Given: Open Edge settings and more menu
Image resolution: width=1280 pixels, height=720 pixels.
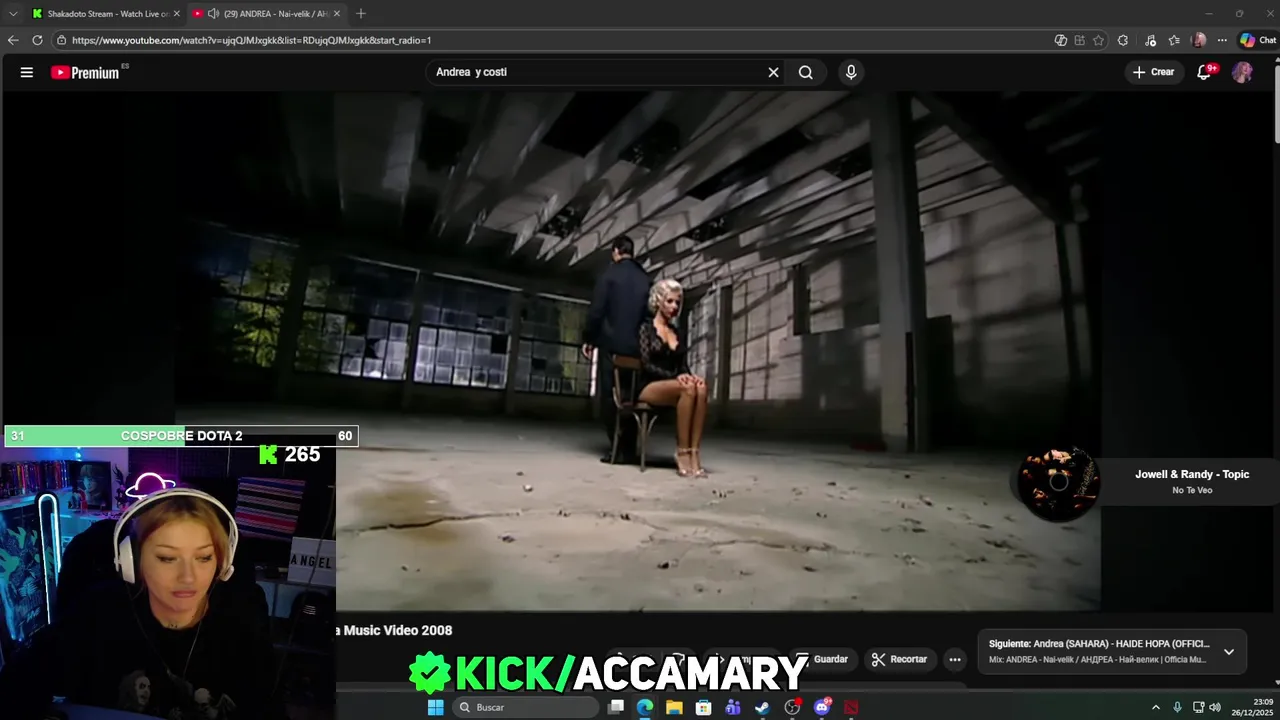Looking at the screenshot, I should click(x=1222, y=40).
